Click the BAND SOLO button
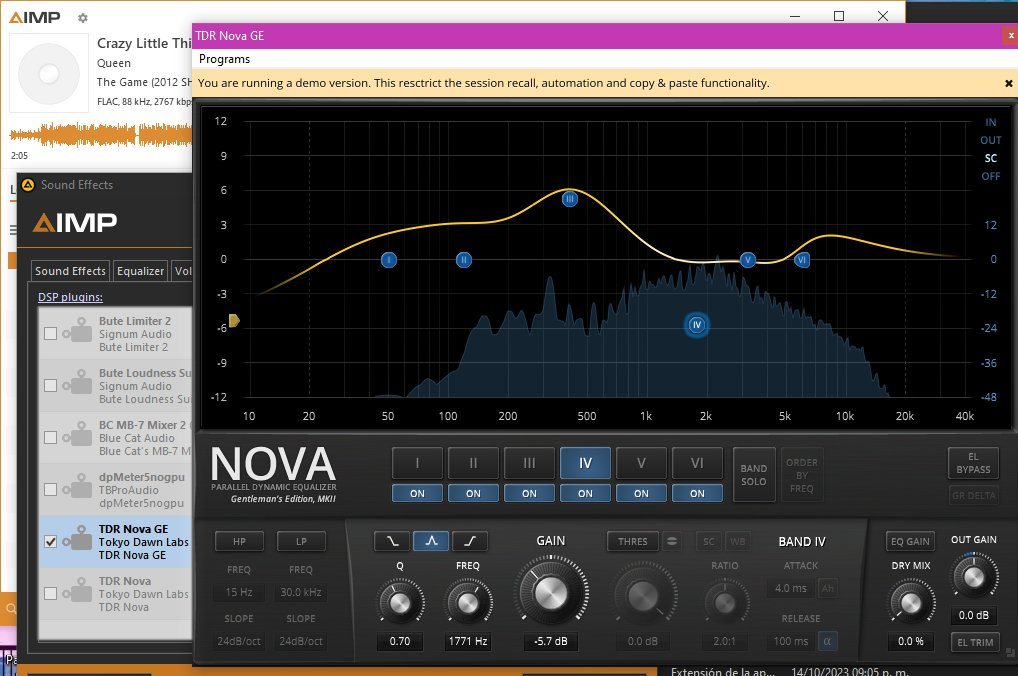The width and height of the screenshot is (1018, 676). pyautogui.click(x=754, y=475)
